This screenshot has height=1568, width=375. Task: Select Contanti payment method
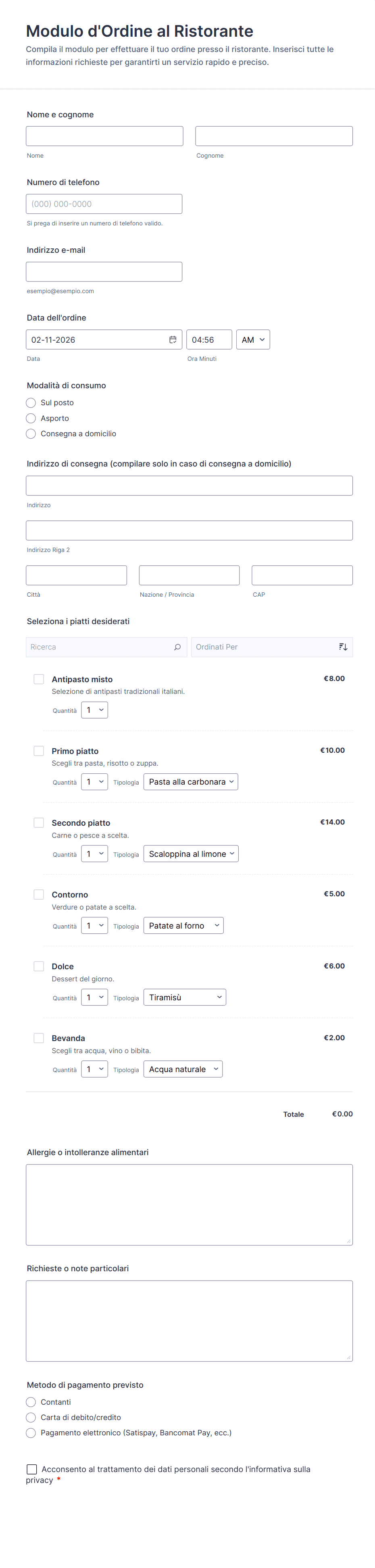coord(31,1402)
